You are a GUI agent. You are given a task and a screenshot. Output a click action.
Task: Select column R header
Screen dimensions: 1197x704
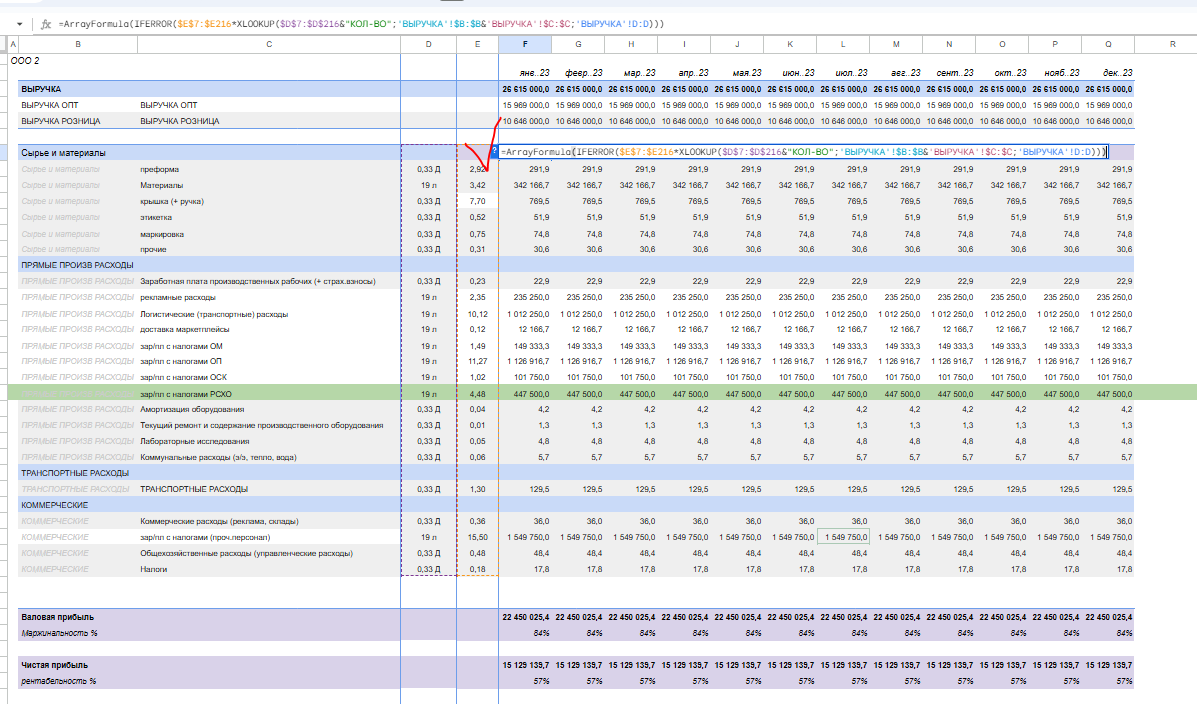coord(1173,44)
